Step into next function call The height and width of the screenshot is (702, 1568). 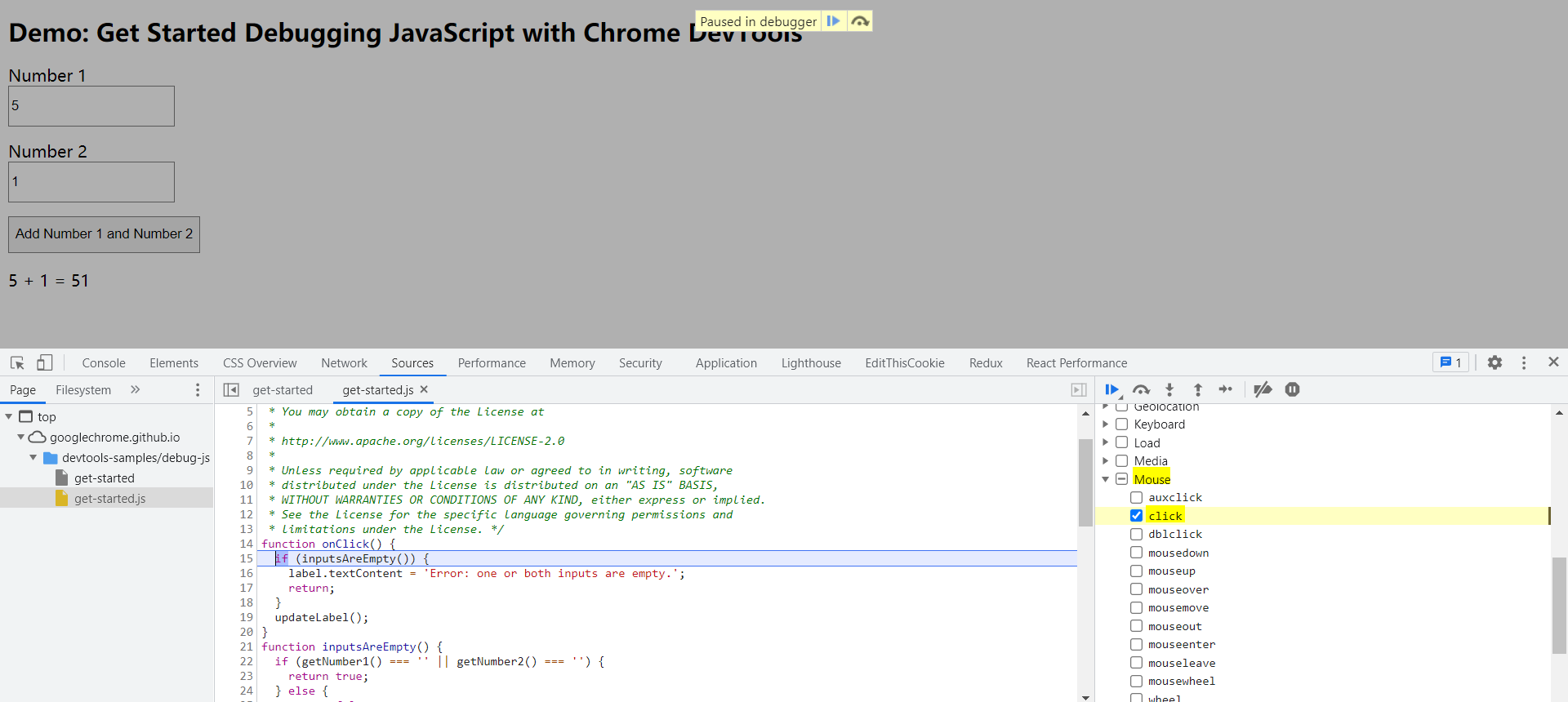(x=1169, y=390)
